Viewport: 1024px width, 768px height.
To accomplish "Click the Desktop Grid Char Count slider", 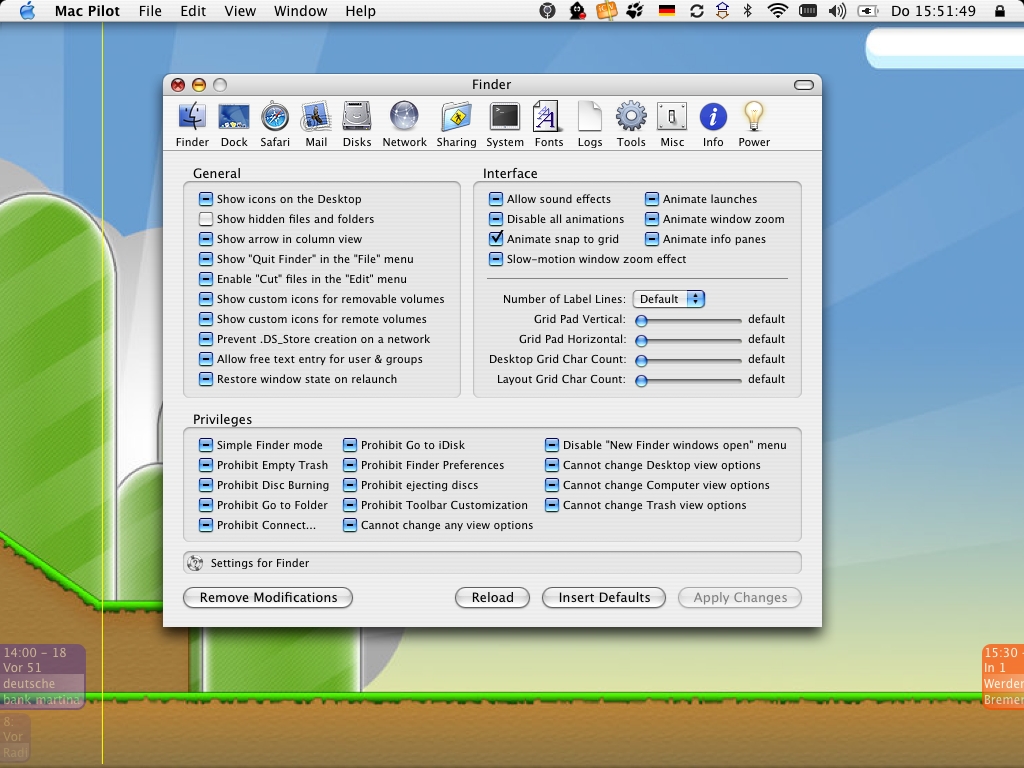I will click(x=688, y=360).
